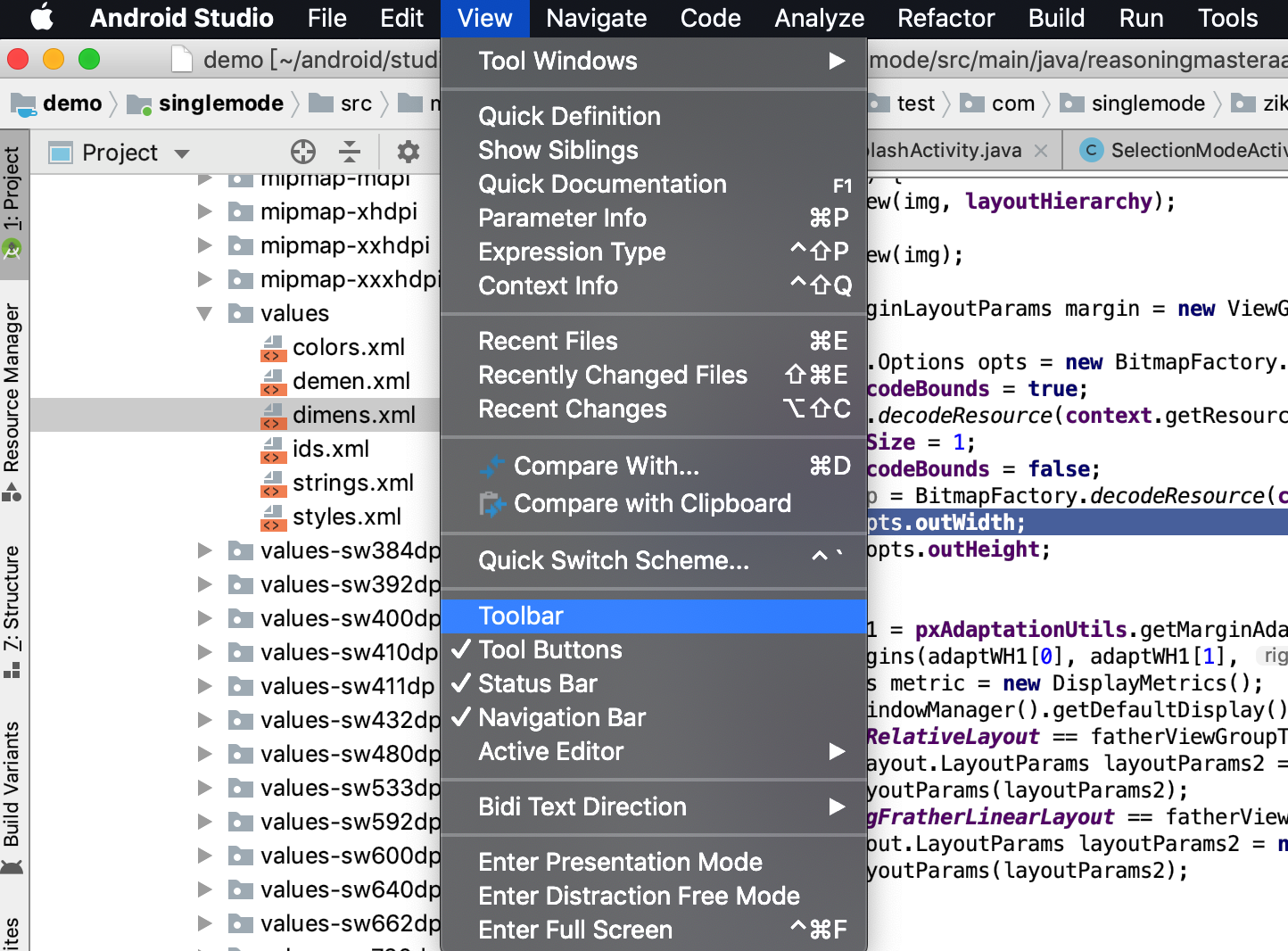Select dimens.xml in project tree
This screenshot has width=1288, height=951.
(x=235, y=415)
